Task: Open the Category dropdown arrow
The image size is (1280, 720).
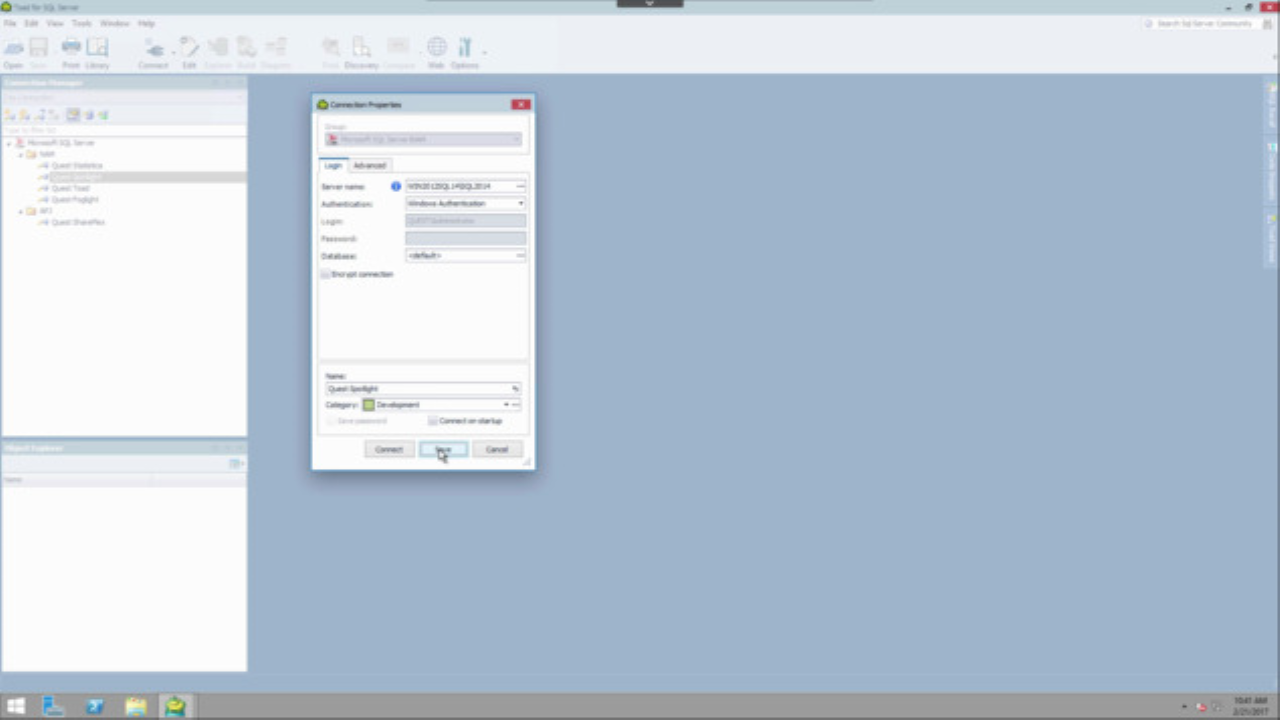Action: (506, 405)
